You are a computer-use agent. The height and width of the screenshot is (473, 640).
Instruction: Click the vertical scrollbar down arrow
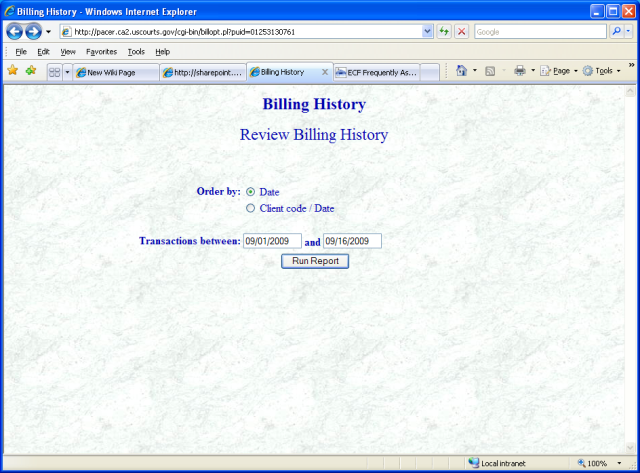coord(630,448)
